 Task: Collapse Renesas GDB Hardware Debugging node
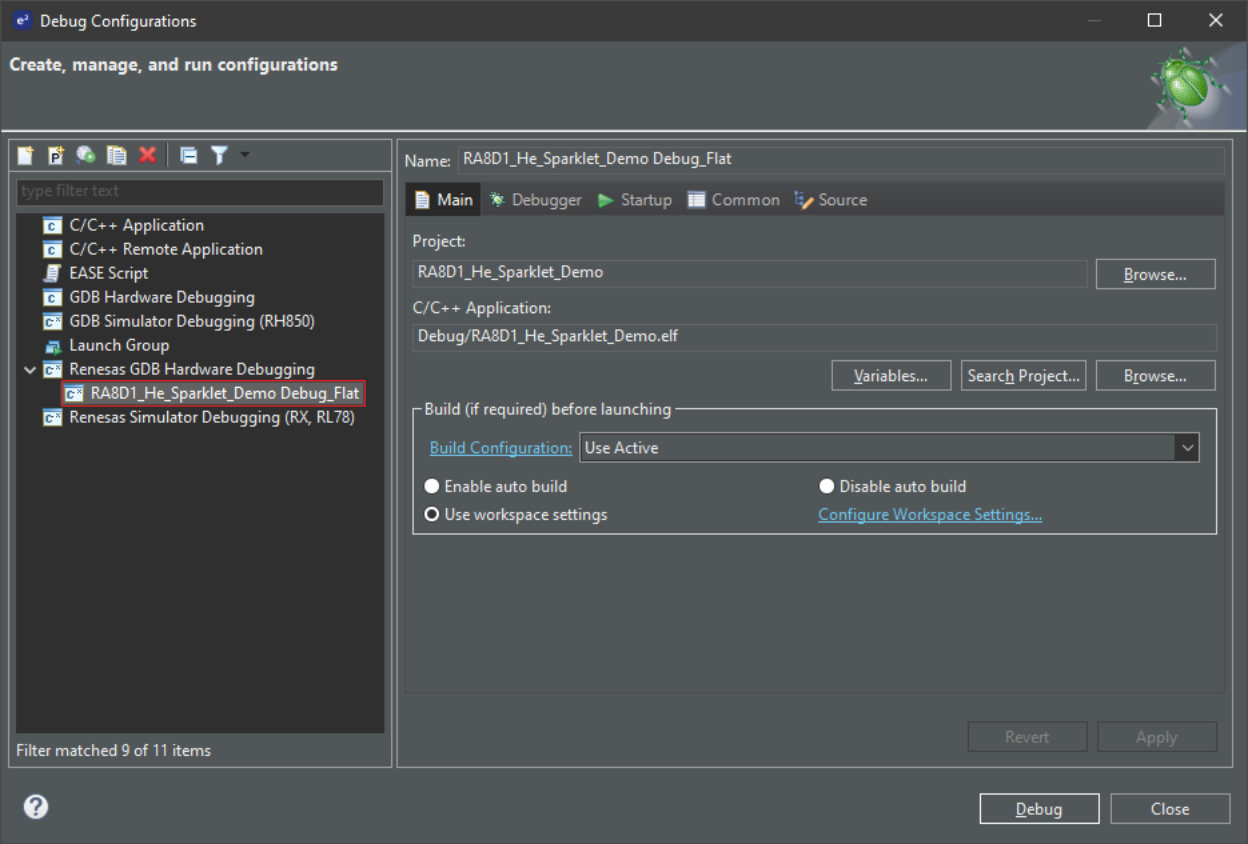30,370
